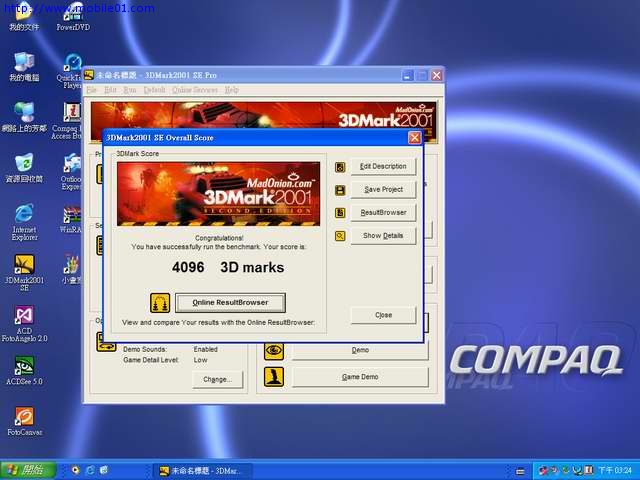Image resolution: width=640 pixels, height=480 pixels.
Task: Open the Run menu in 3DMark2001 SE Pro
Action: point(130,90)
